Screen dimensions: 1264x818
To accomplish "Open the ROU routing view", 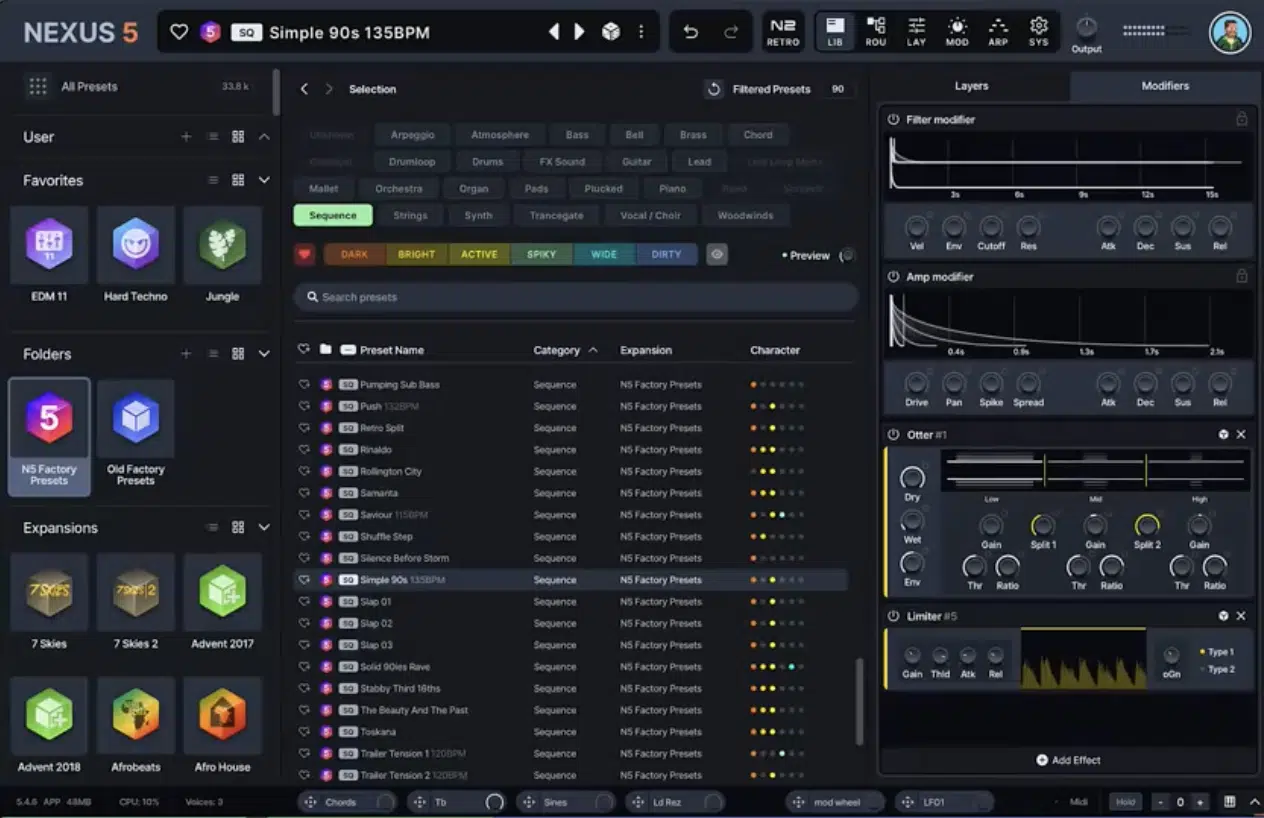I will click(x=876, y=31).
